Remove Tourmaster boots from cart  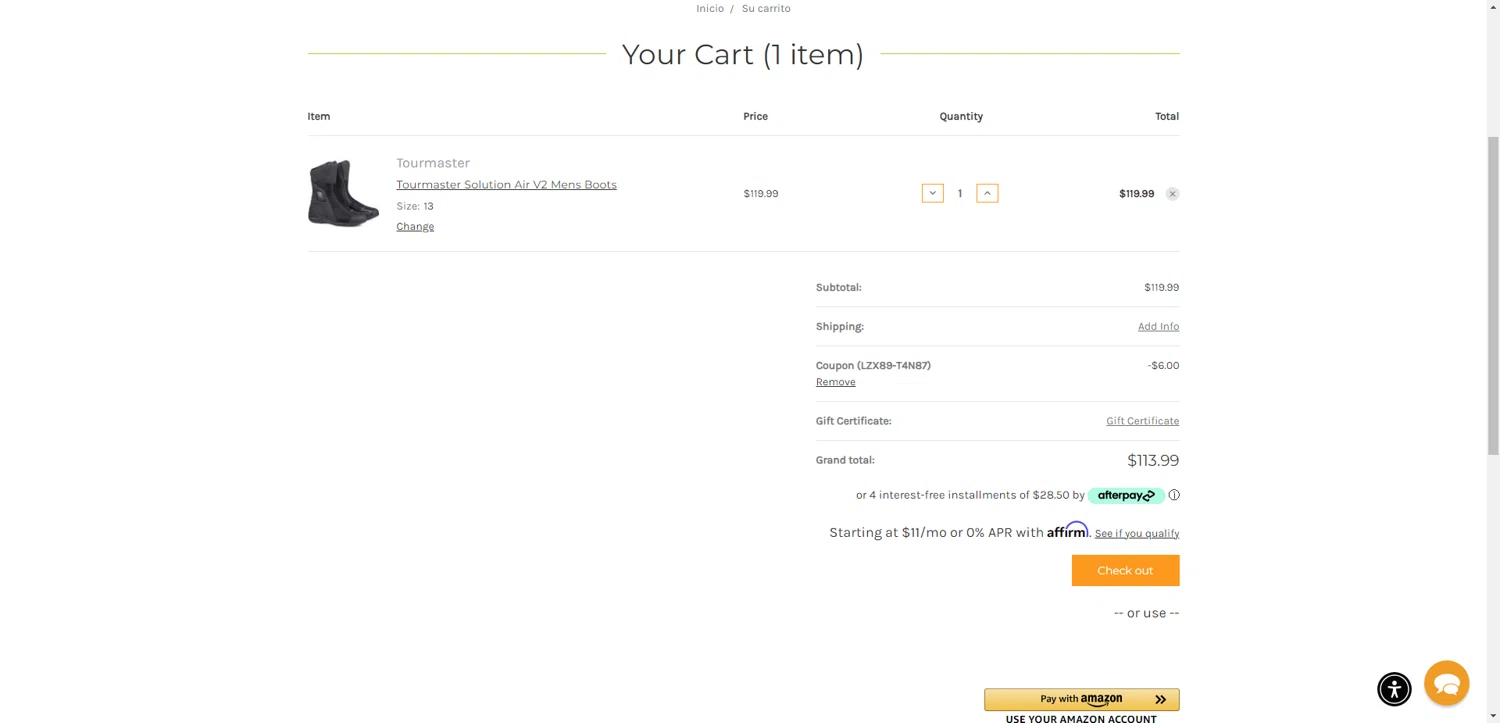click(1172, 194)
